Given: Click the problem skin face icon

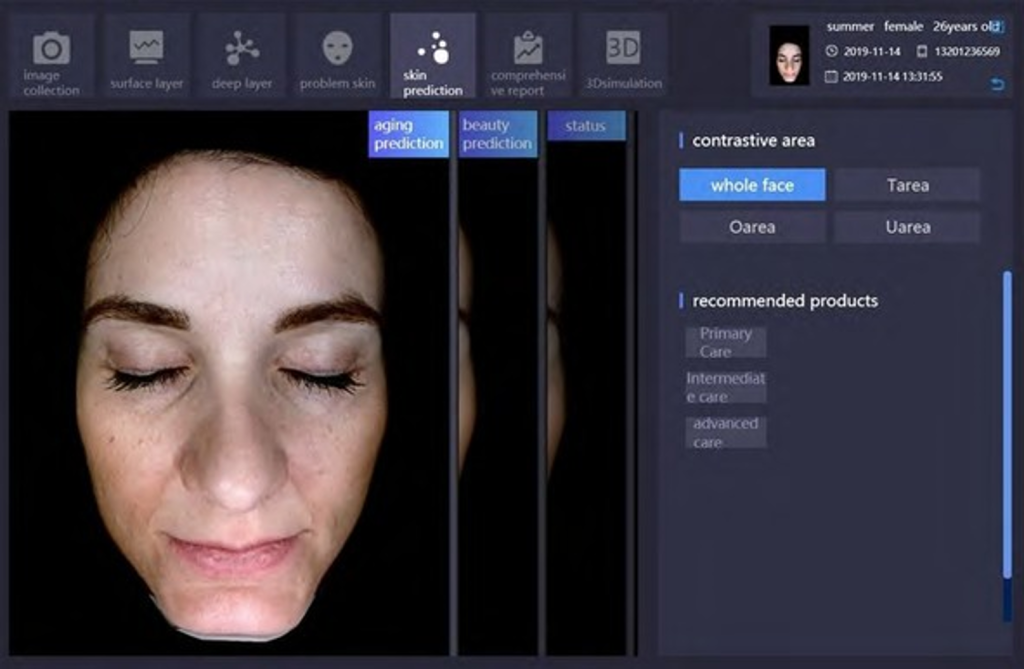Looking at the screenshot, I should point(337,48).
